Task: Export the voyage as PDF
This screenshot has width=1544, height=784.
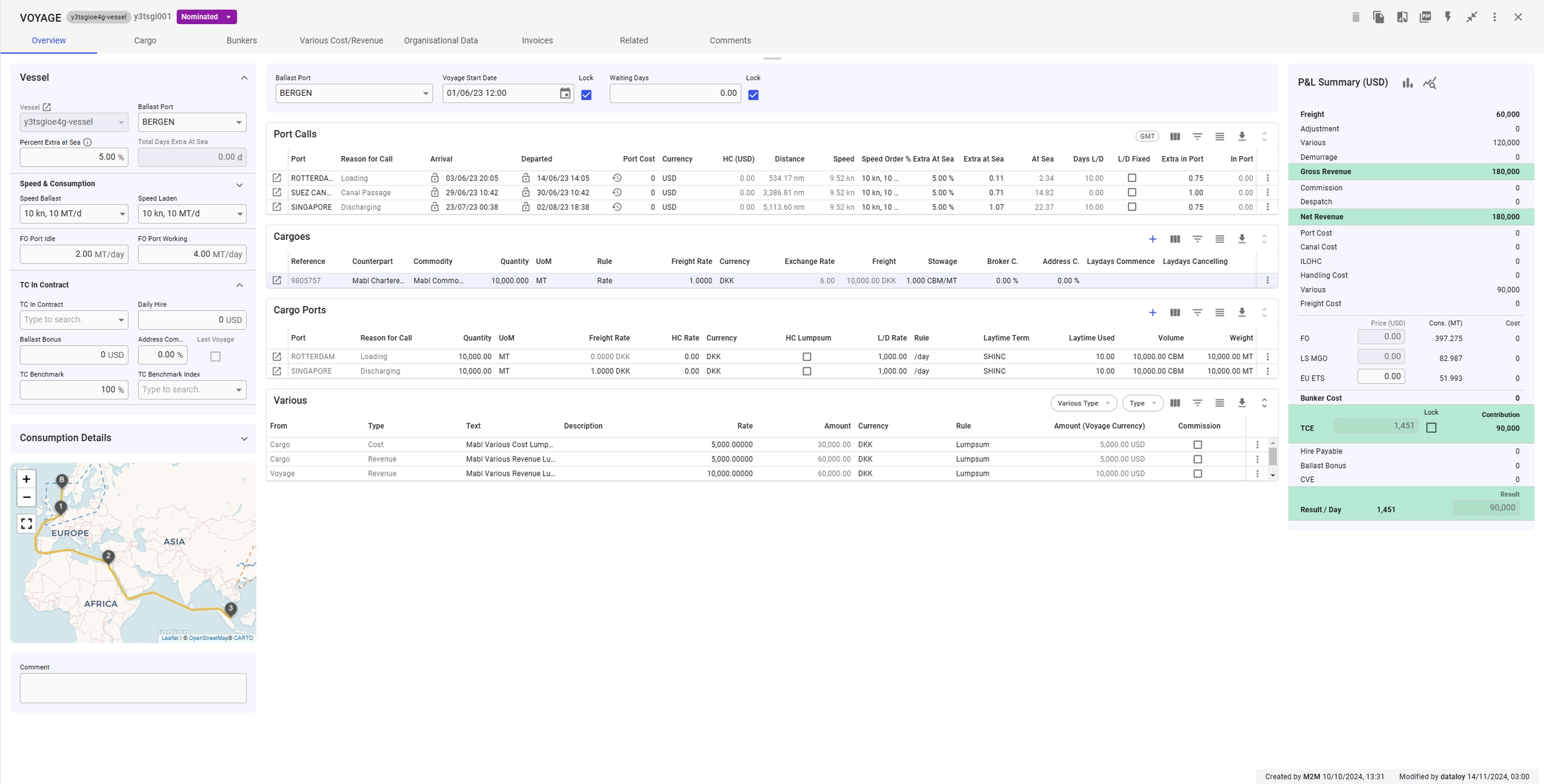Action: (x=1425, y=17)
